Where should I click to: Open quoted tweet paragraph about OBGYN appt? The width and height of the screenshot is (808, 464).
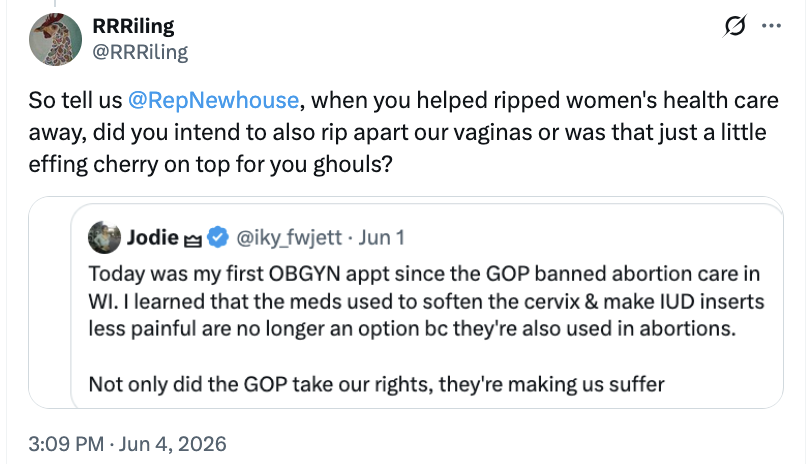[x=426, y=301]
